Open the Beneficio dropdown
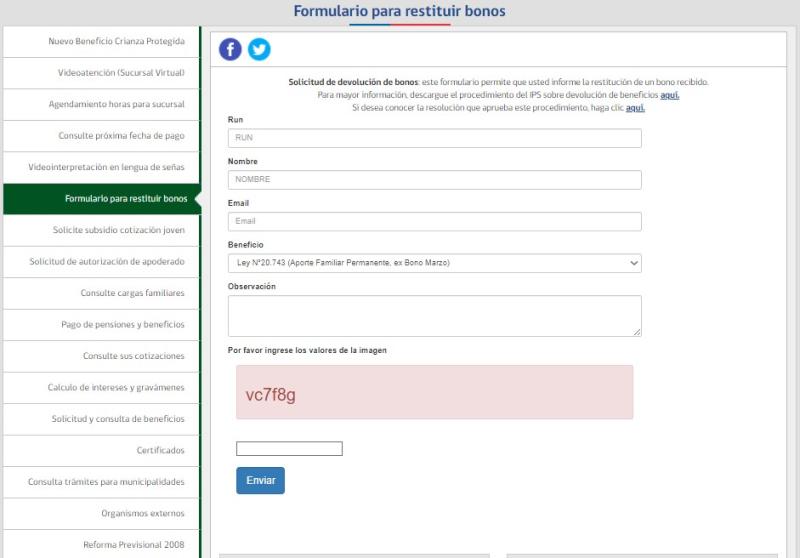 point(434,263)
